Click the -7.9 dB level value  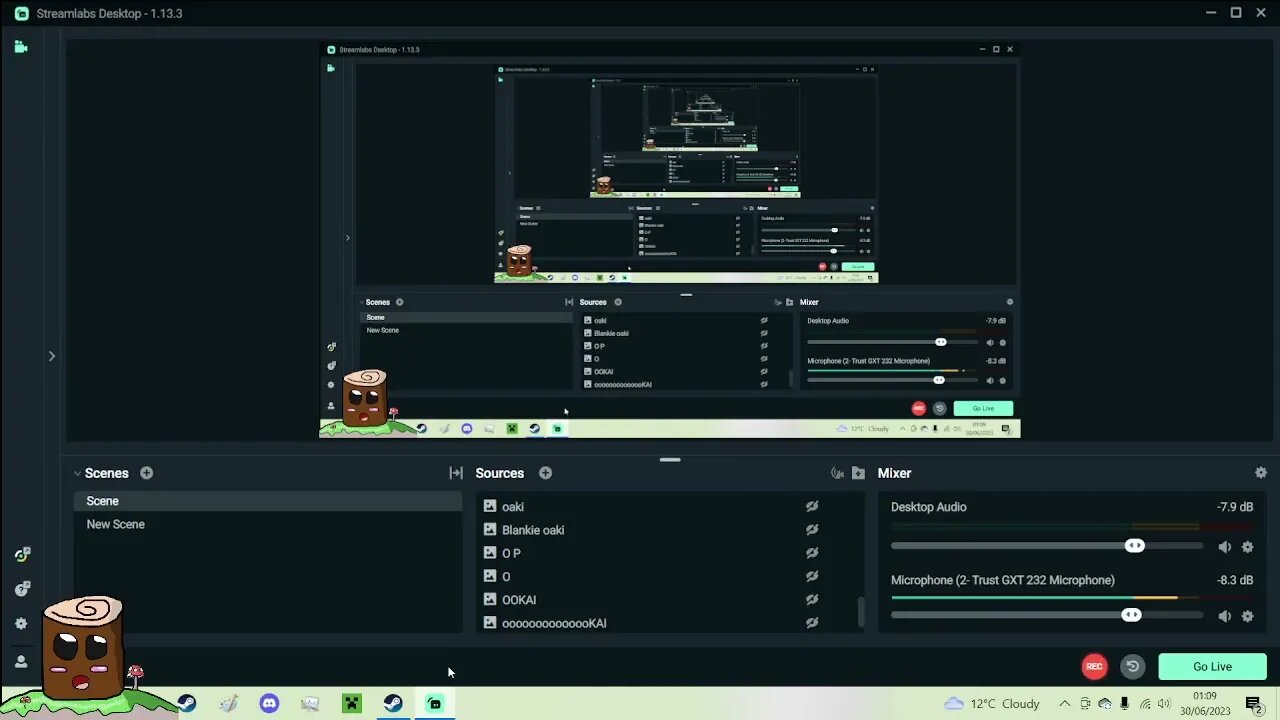pos(1235,507)
